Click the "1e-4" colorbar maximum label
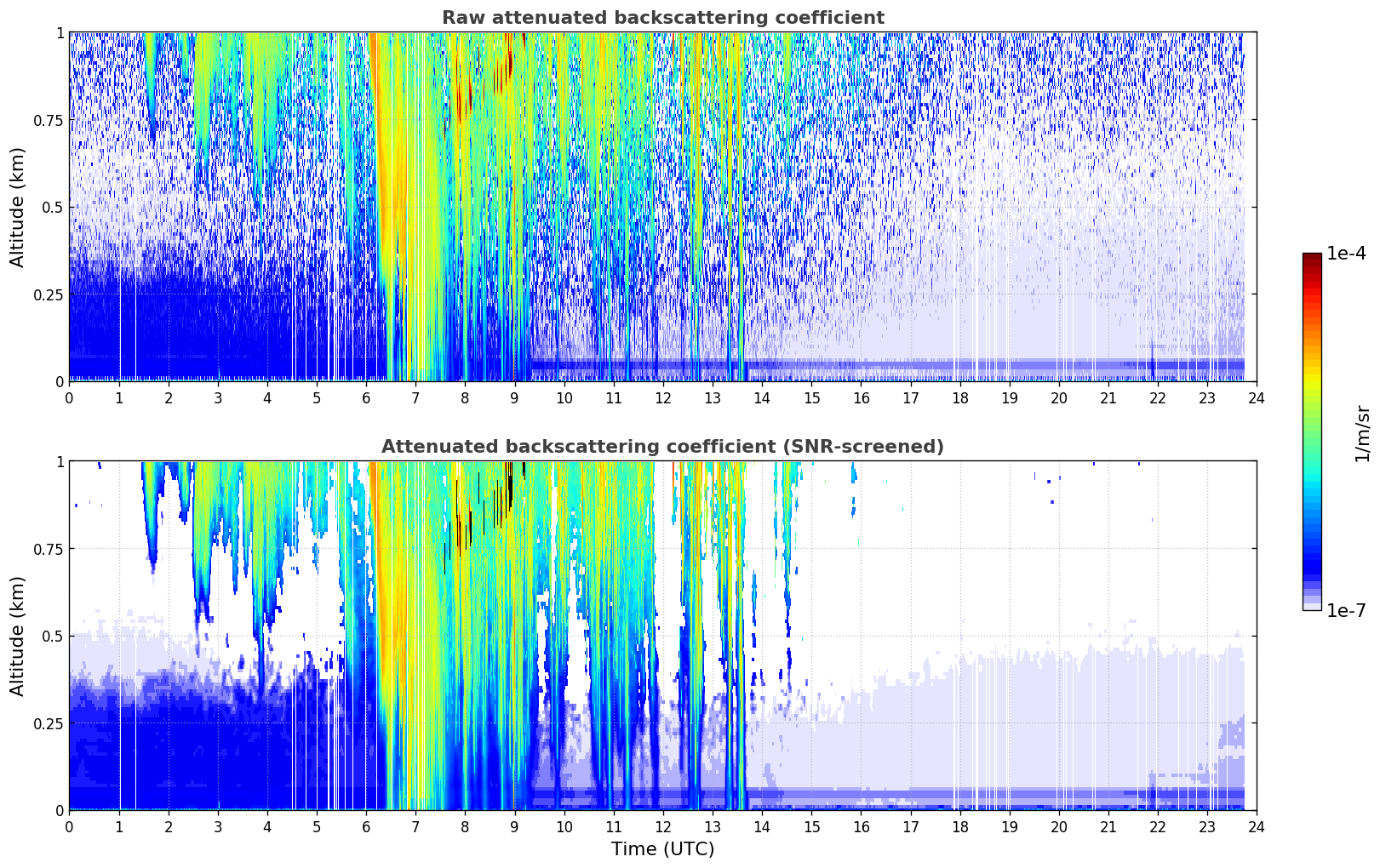Screen dimensions: 1380x868 point(1346,254)
